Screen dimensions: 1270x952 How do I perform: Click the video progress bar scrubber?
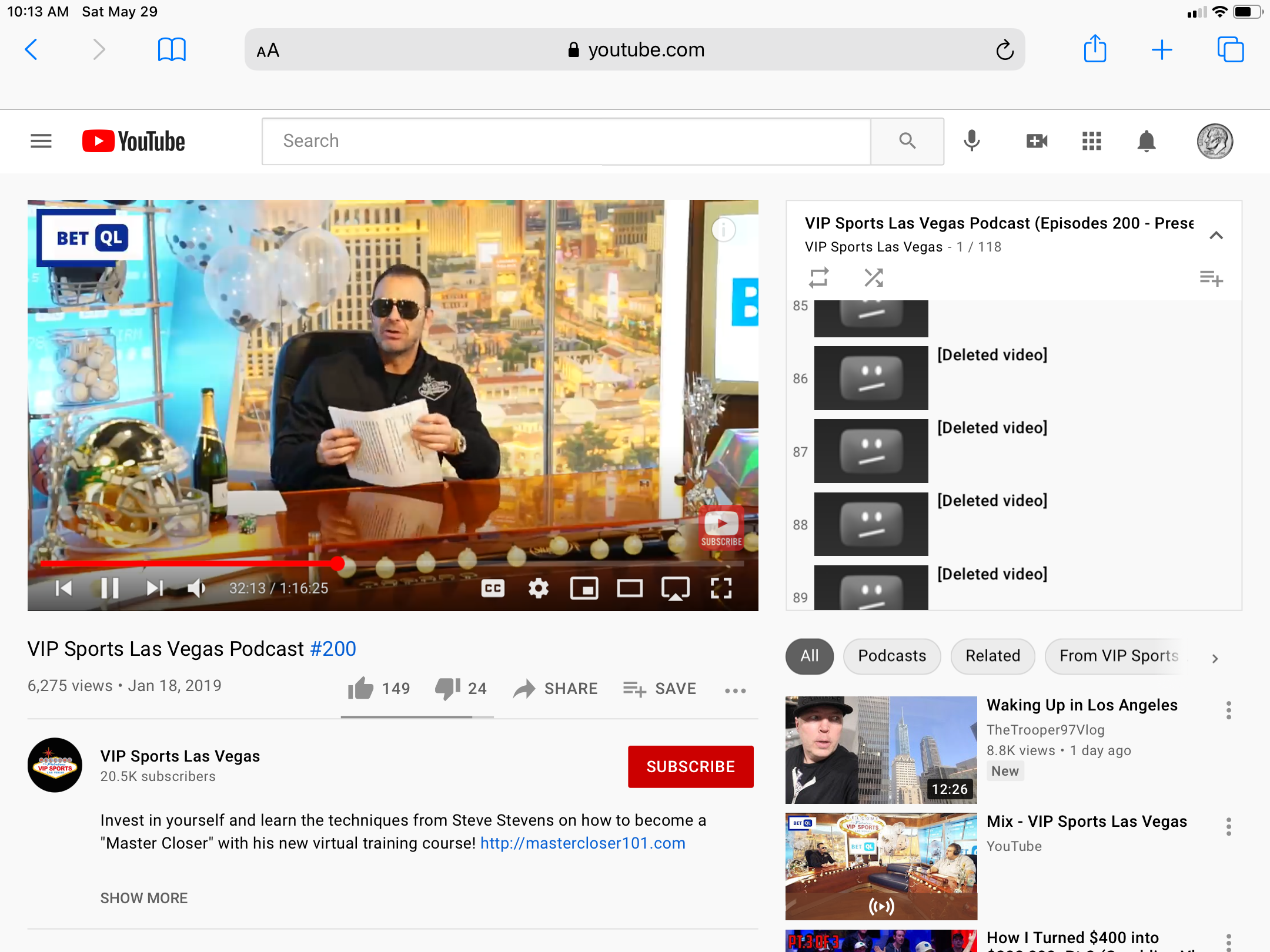tap(337, 564)
